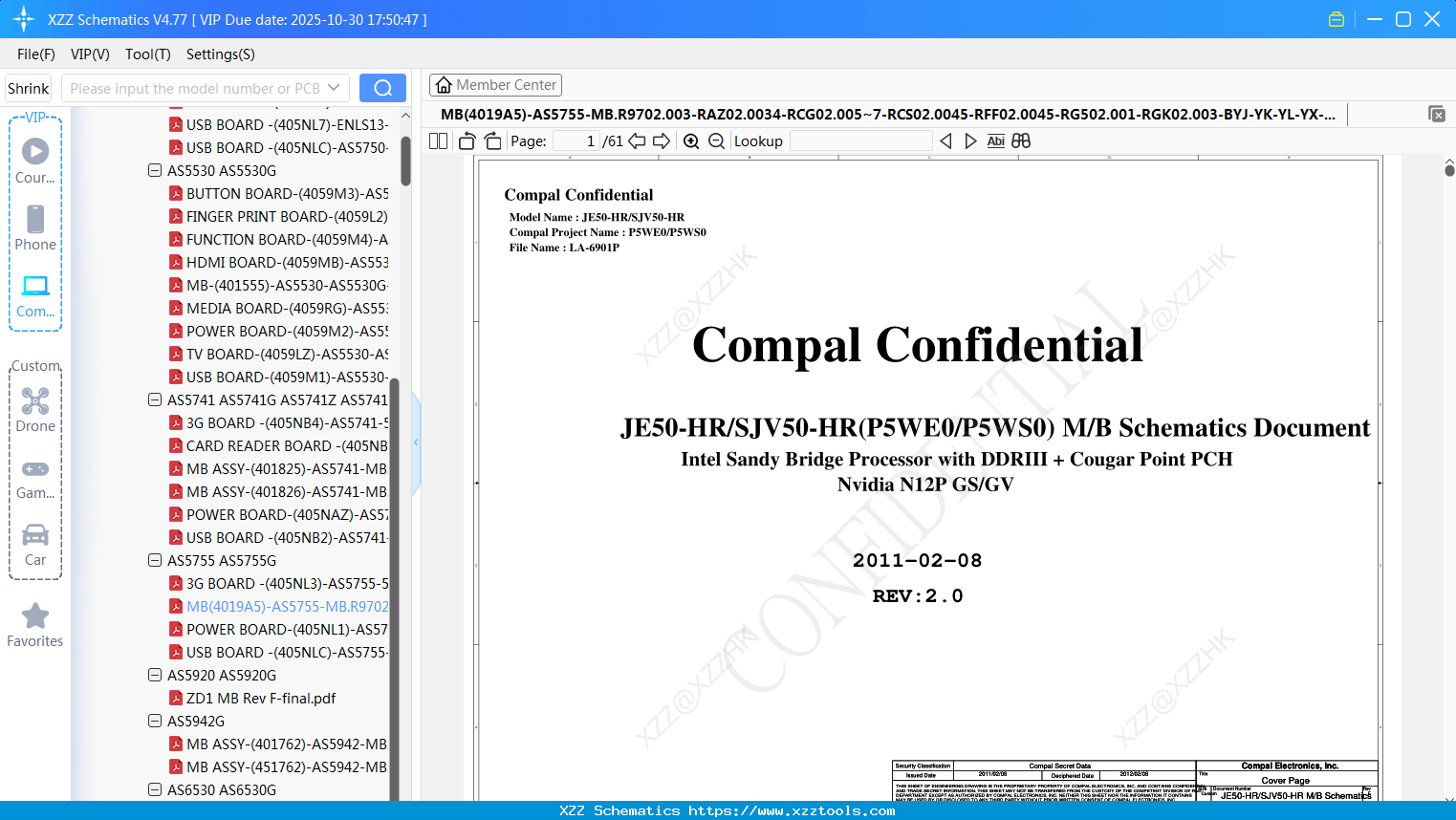Click the binoculars search icon
The image size is (1456, 820).
pyautogui.click(x=1021, y=140)
